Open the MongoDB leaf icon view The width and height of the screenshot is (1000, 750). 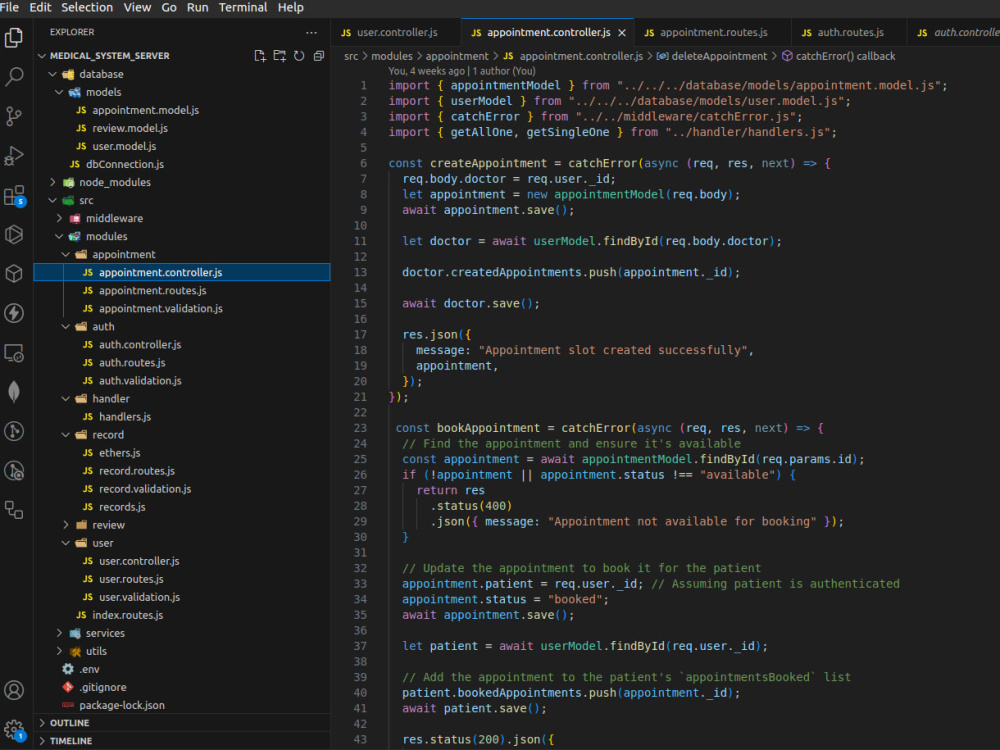tap(14, 392)
